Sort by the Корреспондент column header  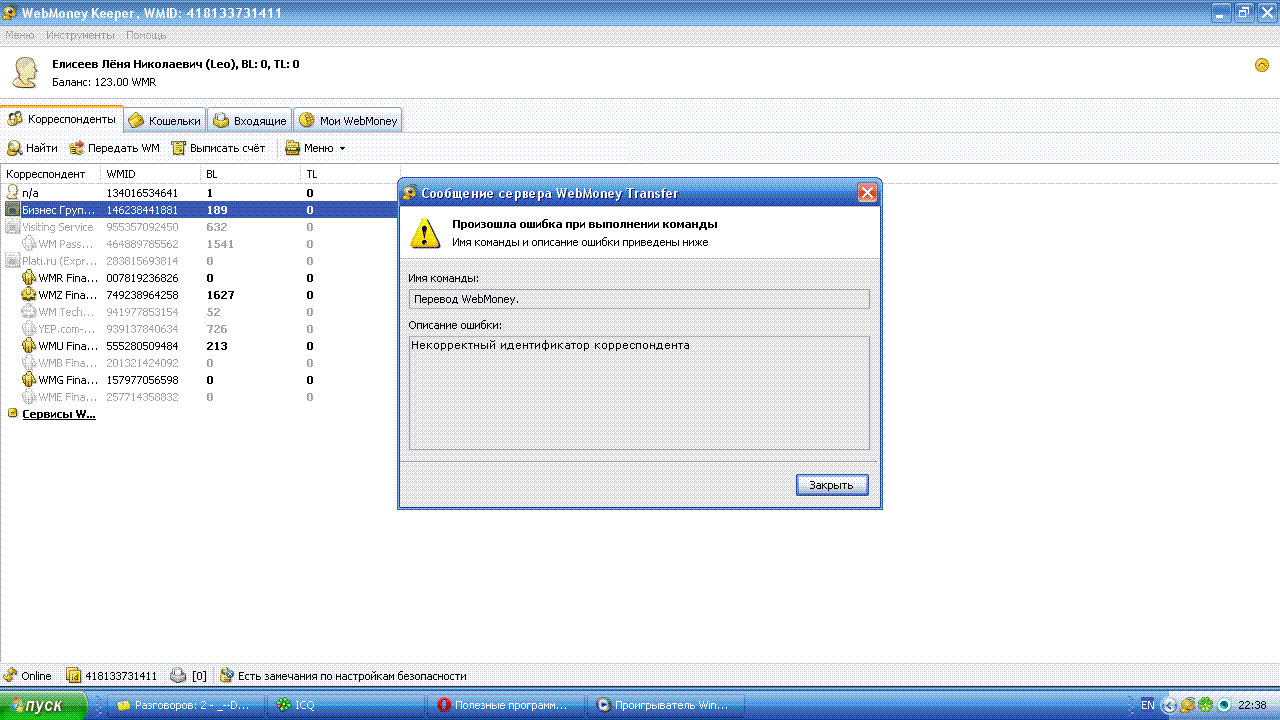50,174
